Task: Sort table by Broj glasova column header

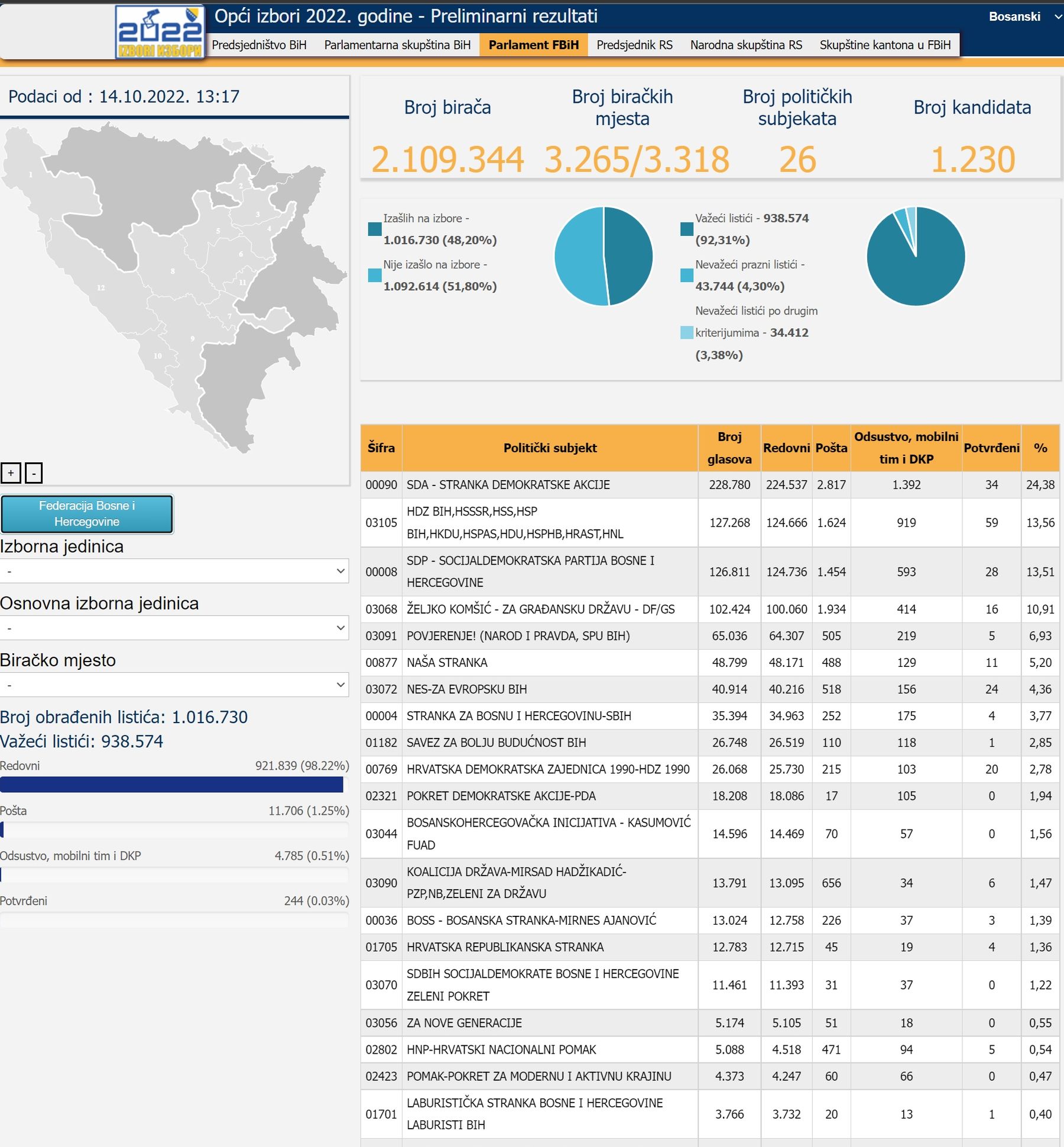Action: (x=729, y=448)
